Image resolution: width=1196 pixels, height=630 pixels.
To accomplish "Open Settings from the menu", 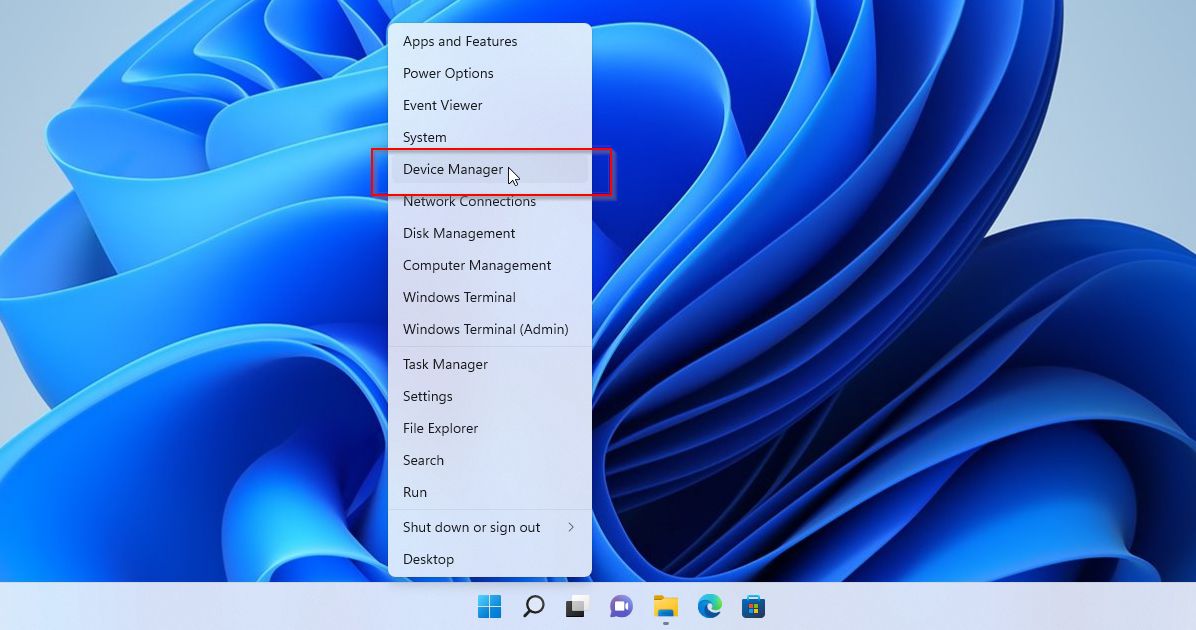I will 427,396.
